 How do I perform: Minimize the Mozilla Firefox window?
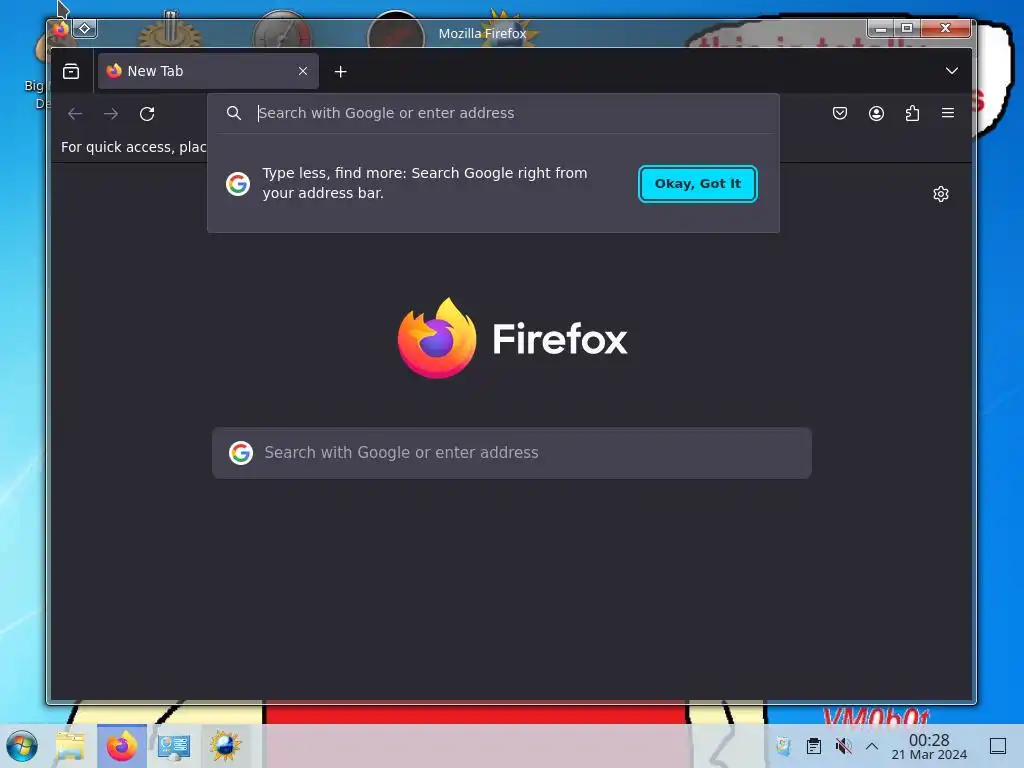click(880, 28)
